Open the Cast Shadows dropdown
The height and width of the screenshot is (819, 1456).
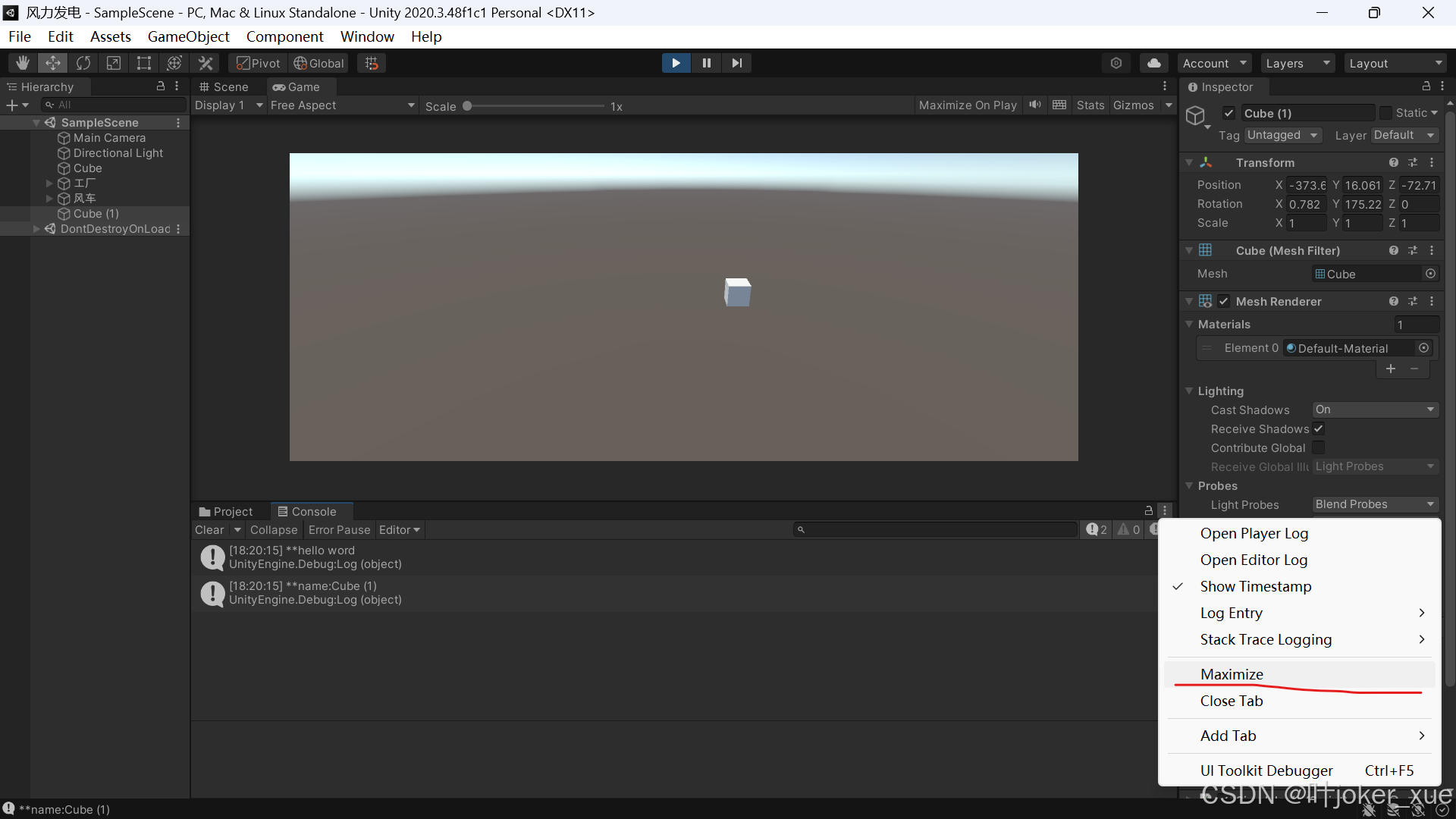[x=1374, y=409]
